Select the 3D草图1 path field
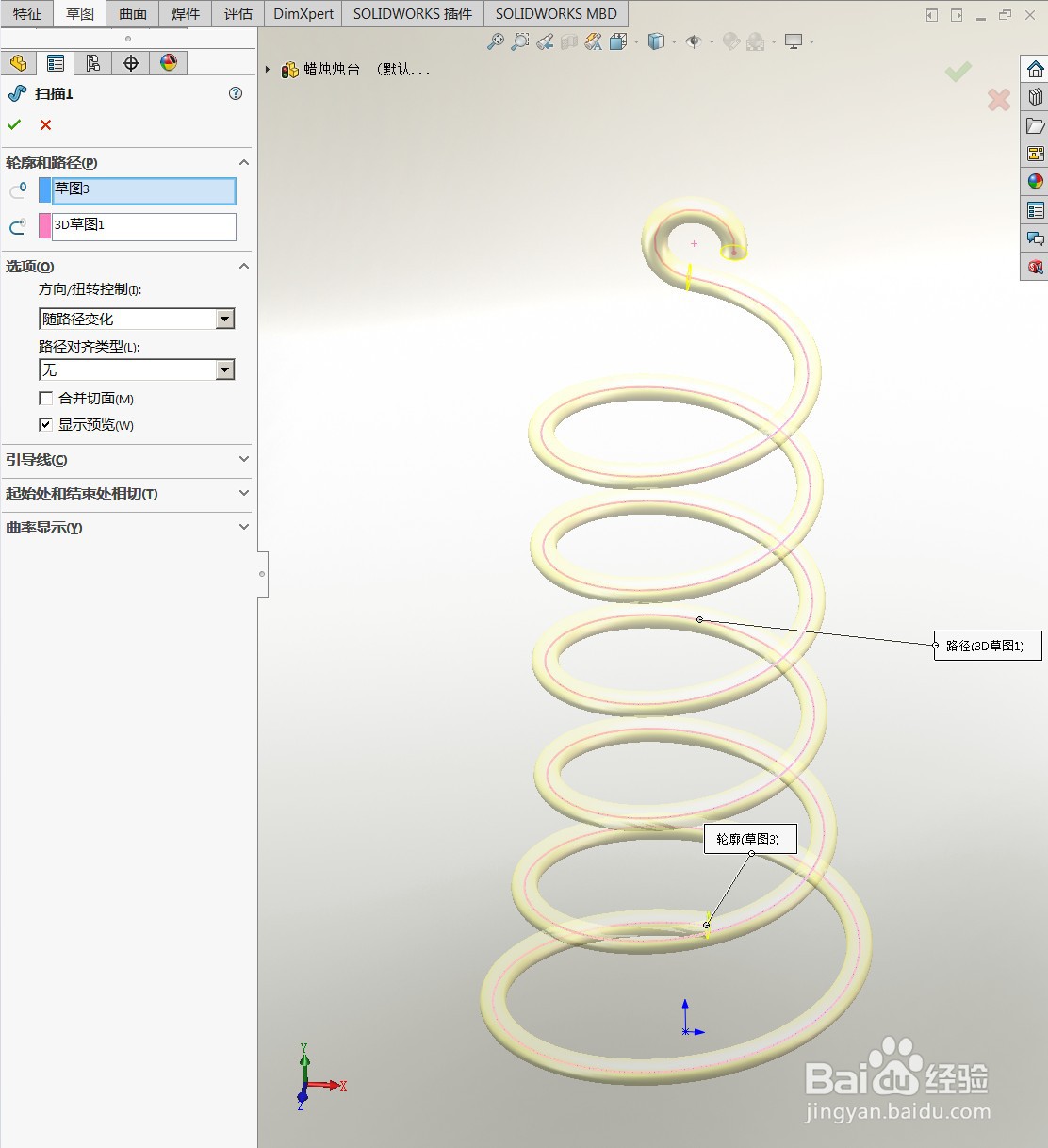This screenshot has width=1048, height=1148. [143, 226]
